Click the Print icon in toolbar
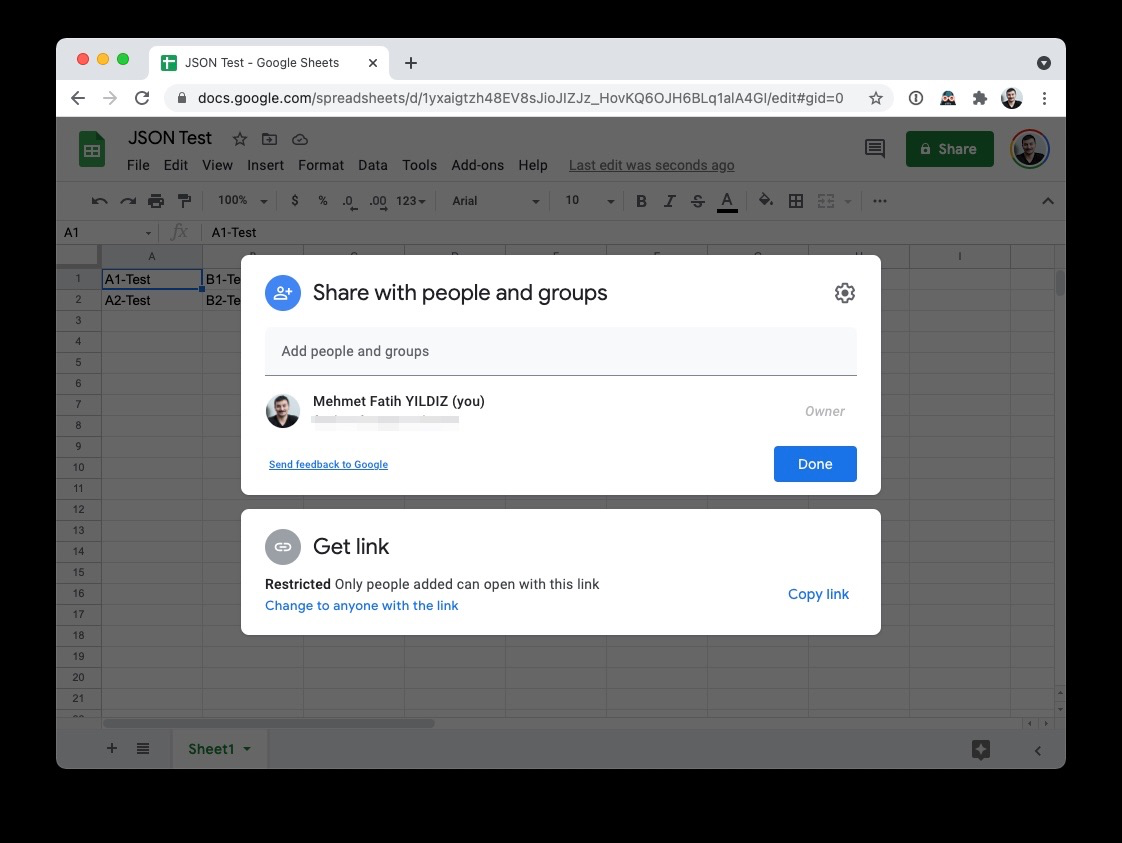This screenshot has height=843, width=1122. [x=156, y=200]
